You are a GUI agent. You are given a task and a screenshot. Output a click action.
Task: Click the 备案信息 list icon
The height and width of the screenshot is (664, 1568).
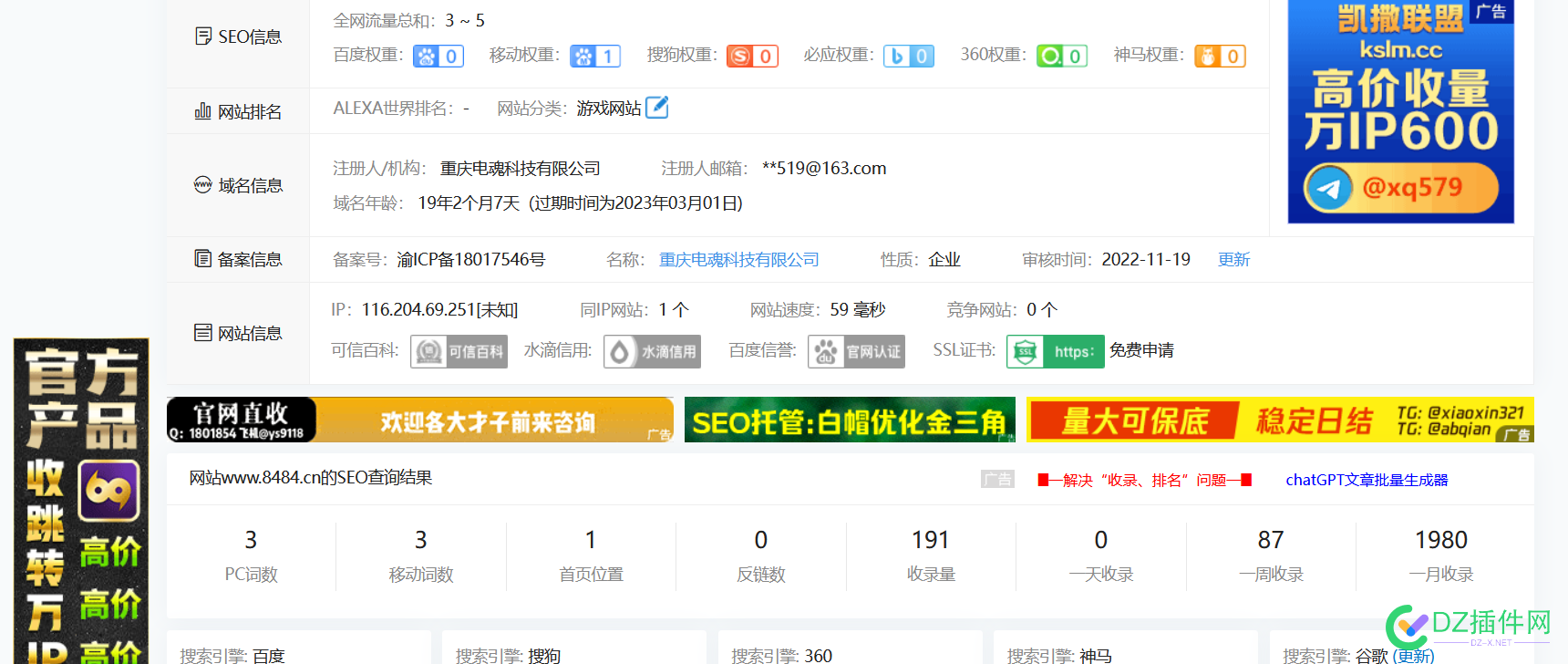pos(203,259)
